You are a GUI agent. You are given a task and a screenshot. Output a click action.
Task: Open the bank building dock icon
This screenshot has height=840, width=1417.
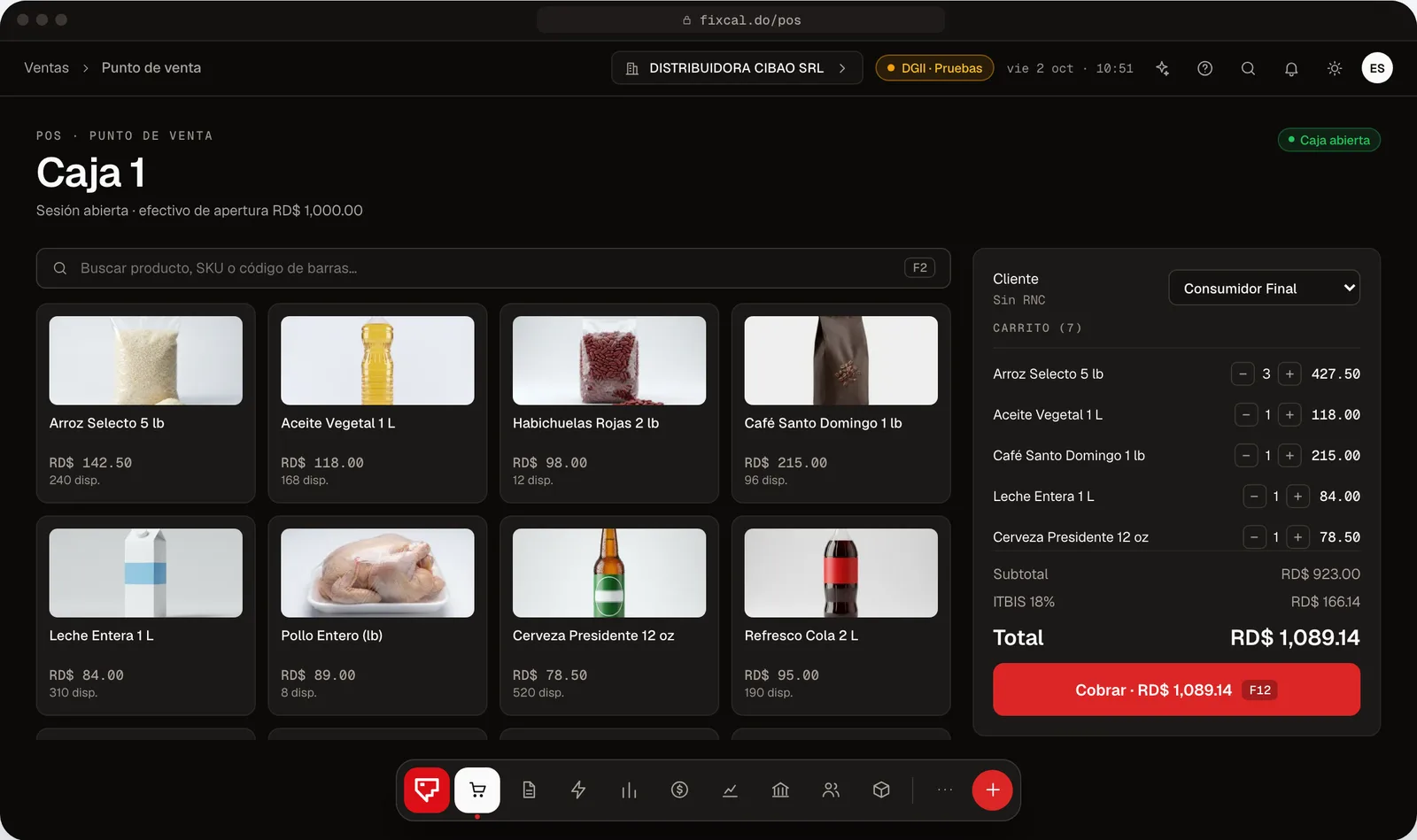coord(780,790)
